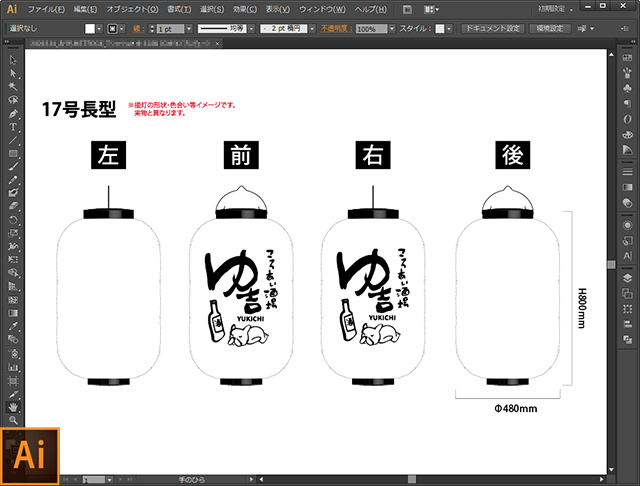The width and height of the screenshot is (640, 486).
Task: Click the vertical scrollbar thumb
Action: pyautogui.click(x=611, y=264)
